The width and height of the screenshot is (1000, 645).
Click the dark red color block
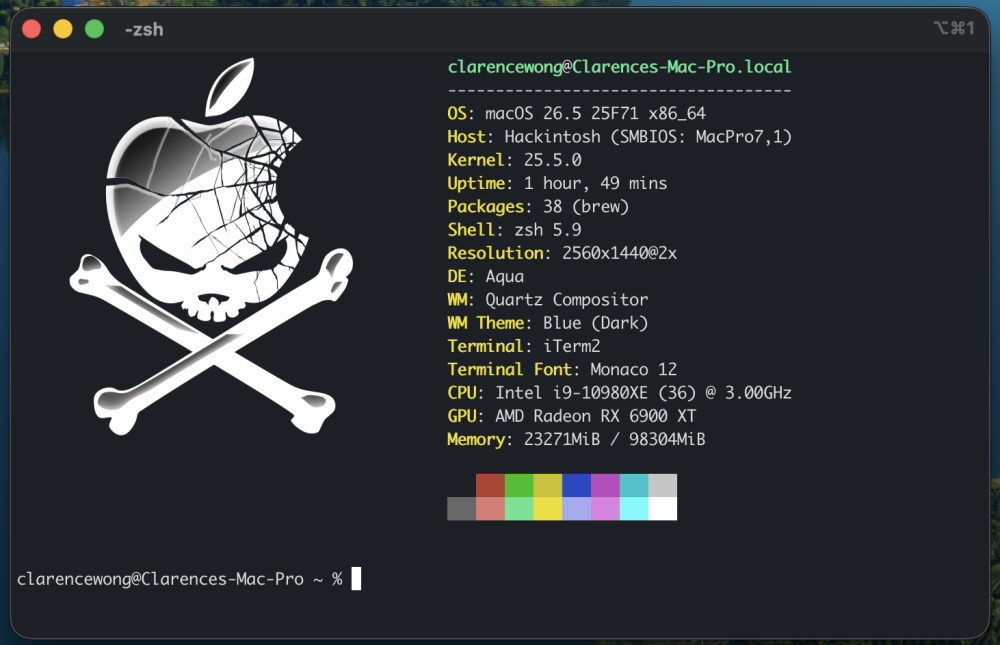(x=490, y=486)
